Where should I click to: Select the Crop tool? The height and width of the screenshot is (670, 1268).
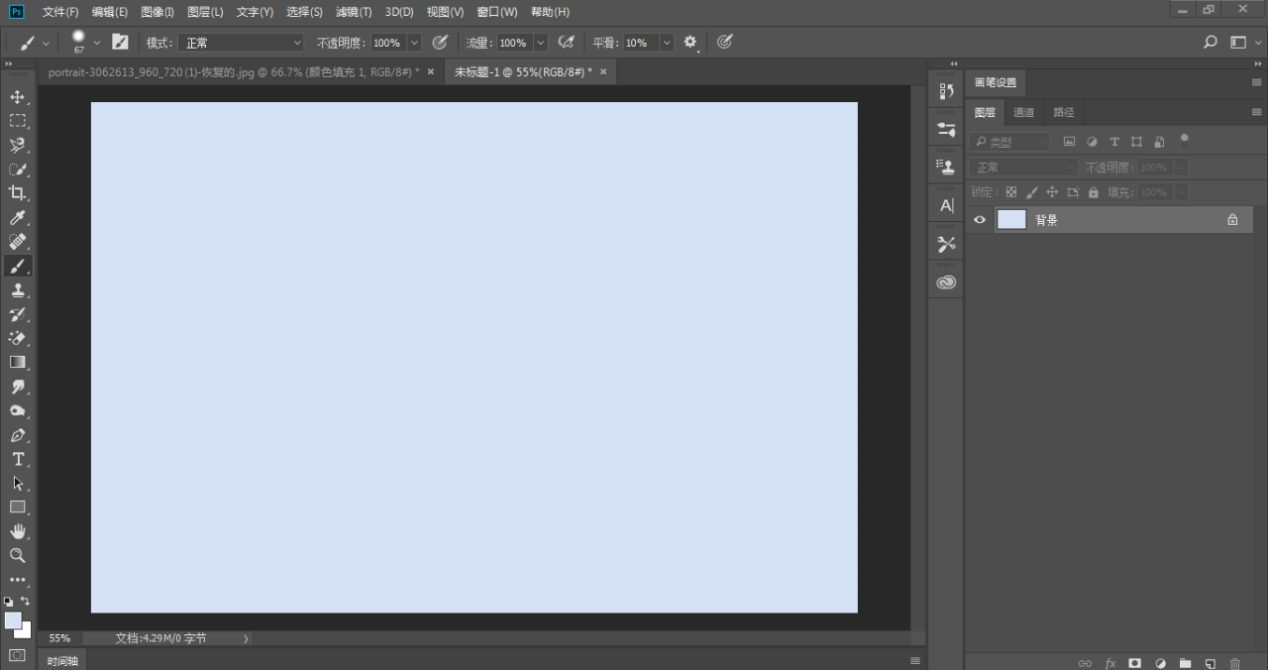(x=17, y=193)
